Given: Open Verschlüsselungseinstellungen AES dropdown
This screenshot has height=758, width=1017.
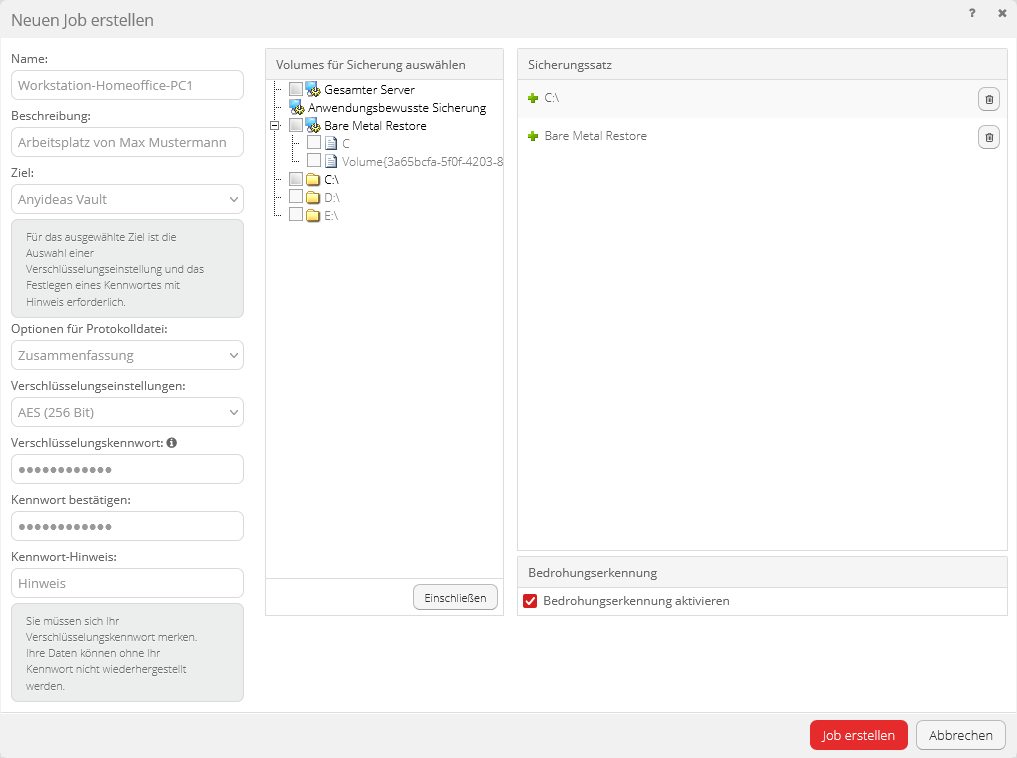Looking at the screenshot, I should click(x=127, y=412).
